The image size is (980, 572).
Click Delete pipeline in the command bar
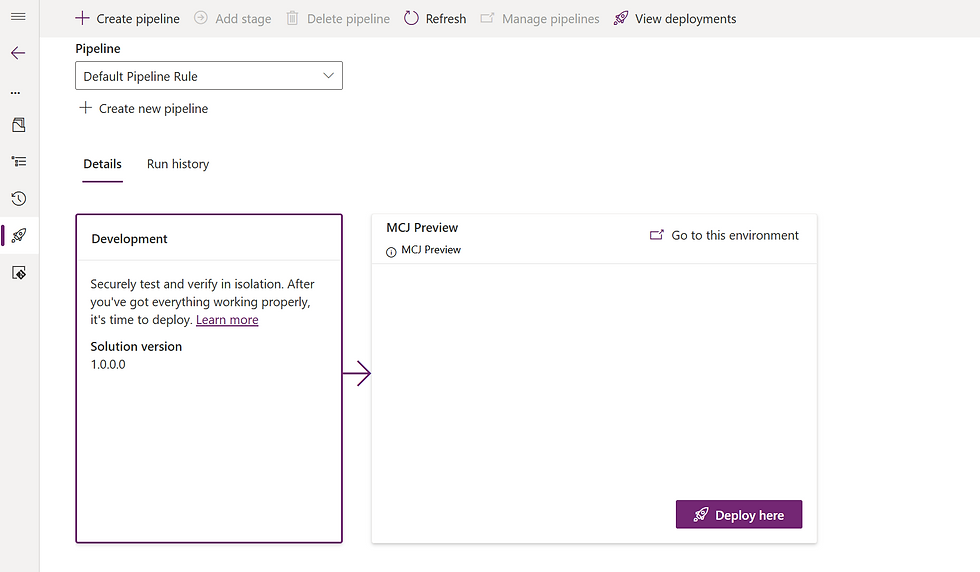pyautogui.click(x=338, y=19)
